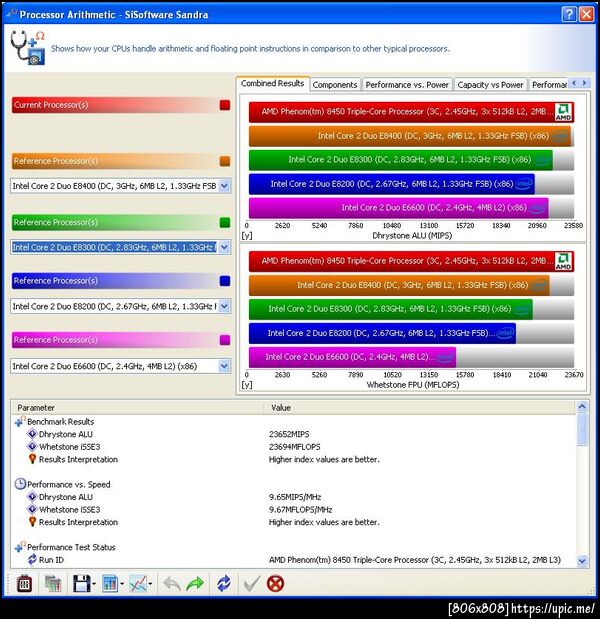Click the green forward arrow icon

coord(195,583)
